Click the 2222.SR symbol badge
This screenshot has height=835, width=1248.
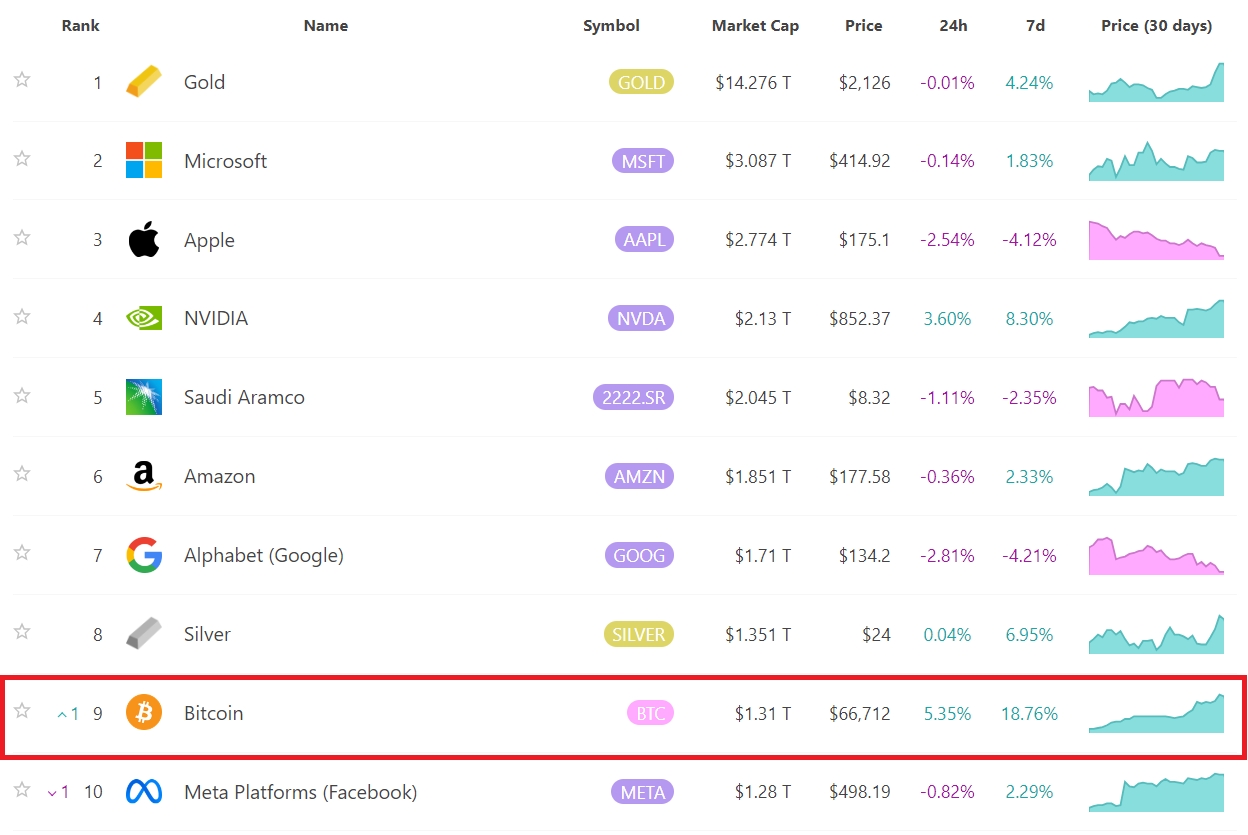click(x=633, y=397)
